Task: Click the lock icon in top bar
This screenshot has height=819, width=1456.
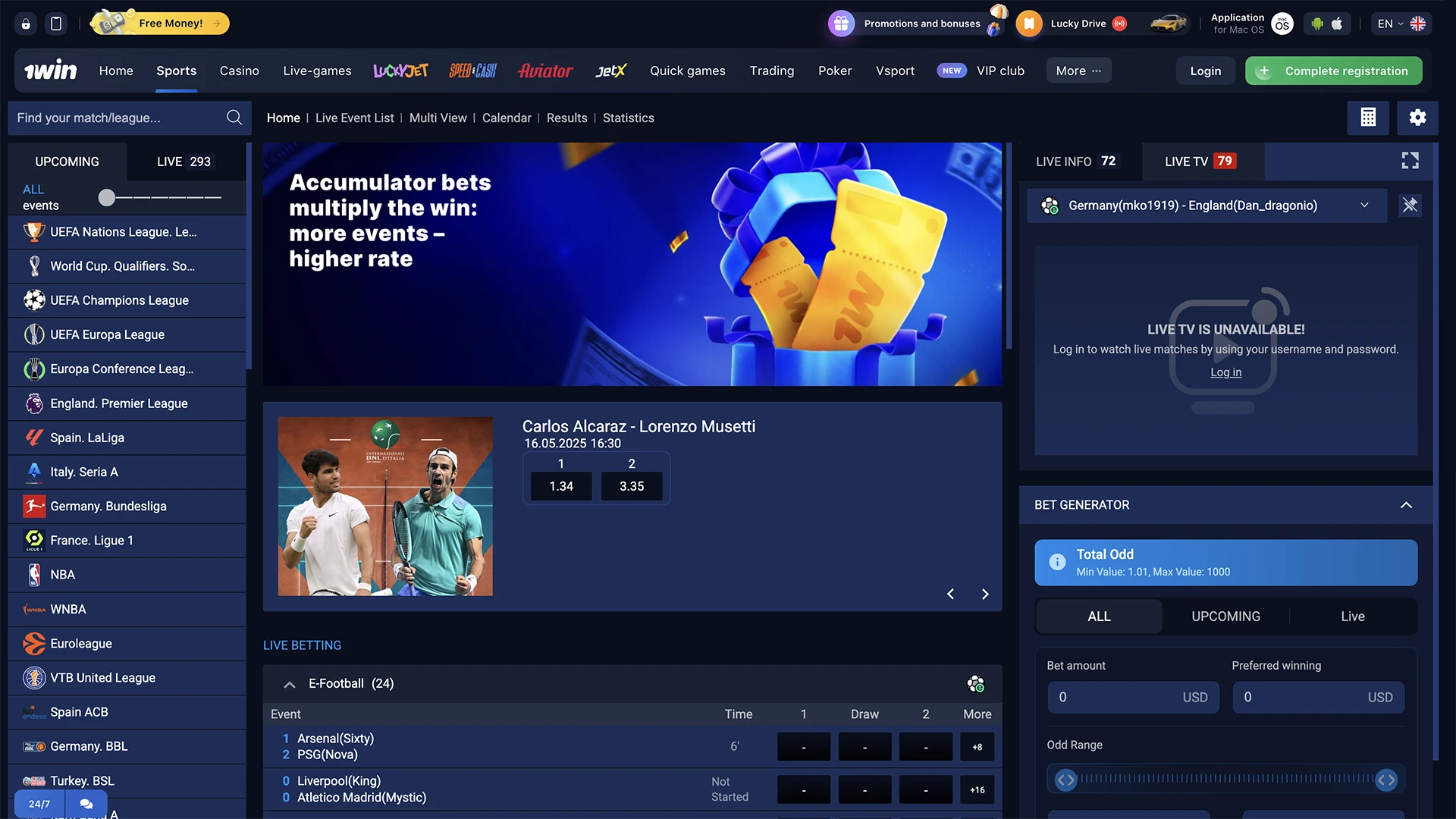Action: click(26, 24)
